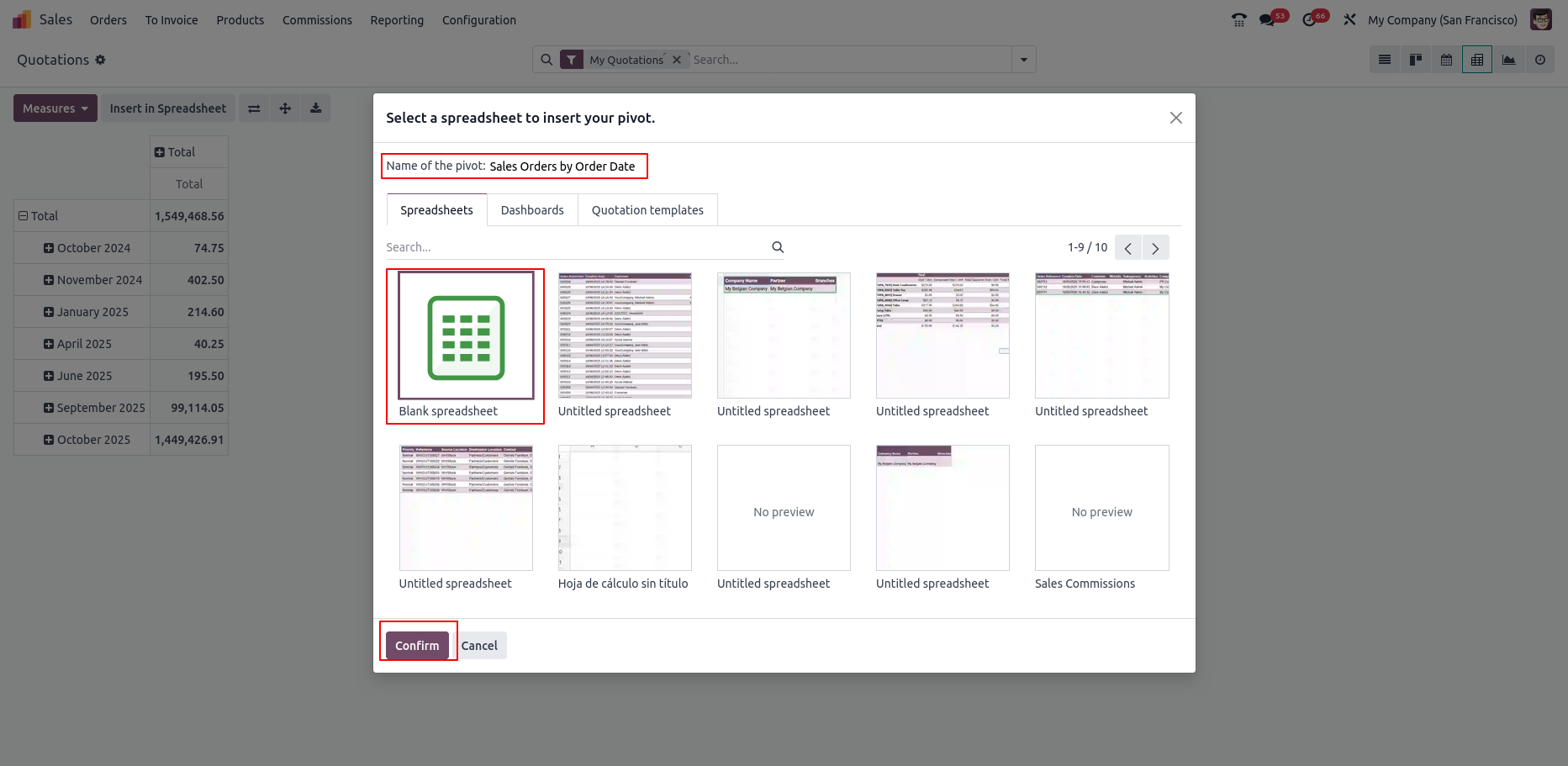Expand the October 2024 pivot row
The width and height of the screenshot is (1568, 766).
(x=49, y=248)
